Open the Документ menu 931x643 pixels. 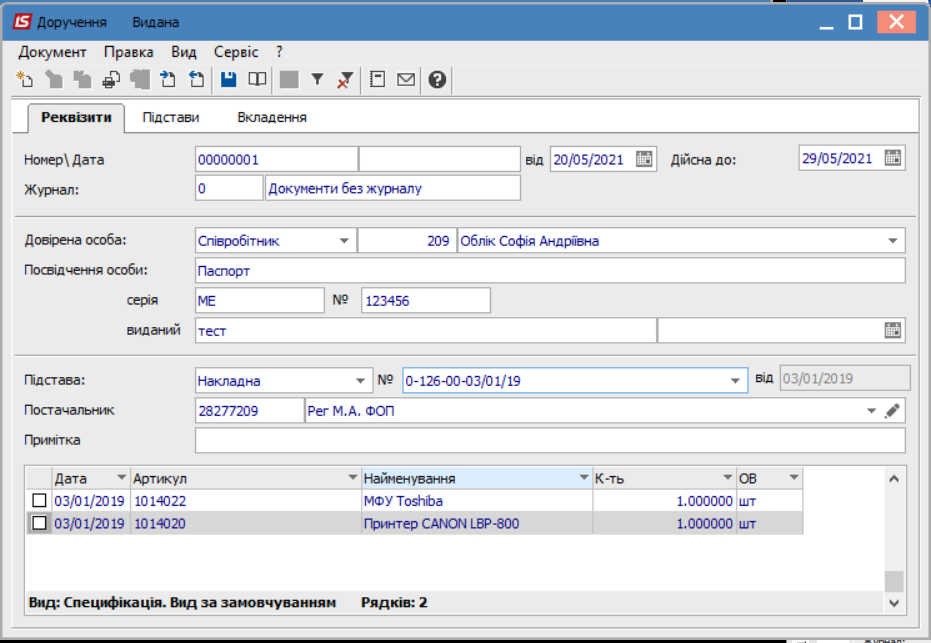click(52, 52)
